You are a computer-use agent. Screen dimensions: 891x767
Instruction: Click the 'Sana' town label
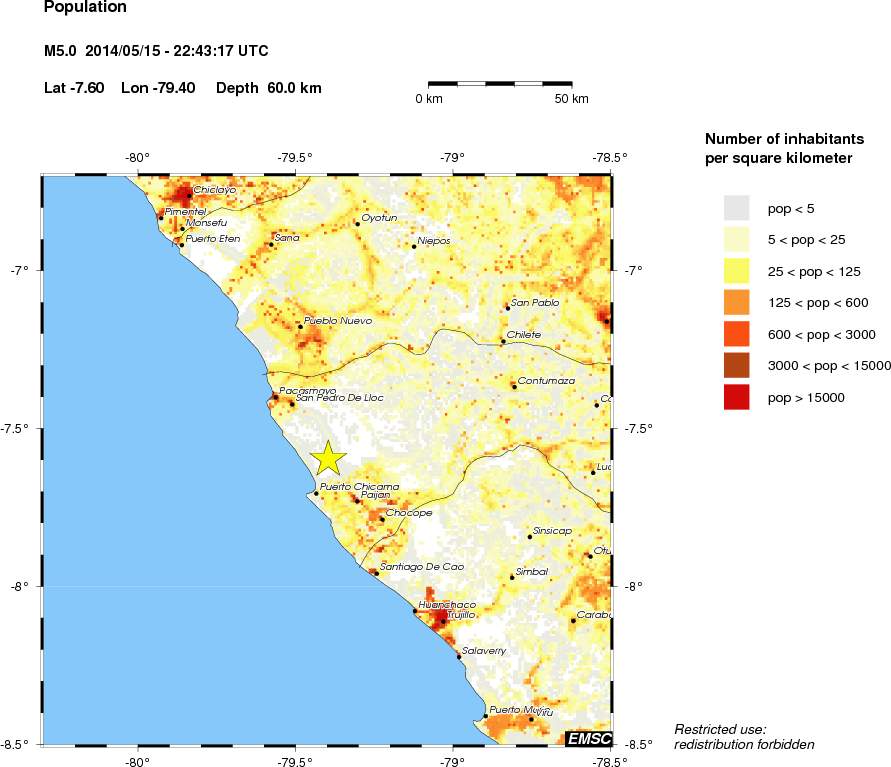tap(286, 237)
